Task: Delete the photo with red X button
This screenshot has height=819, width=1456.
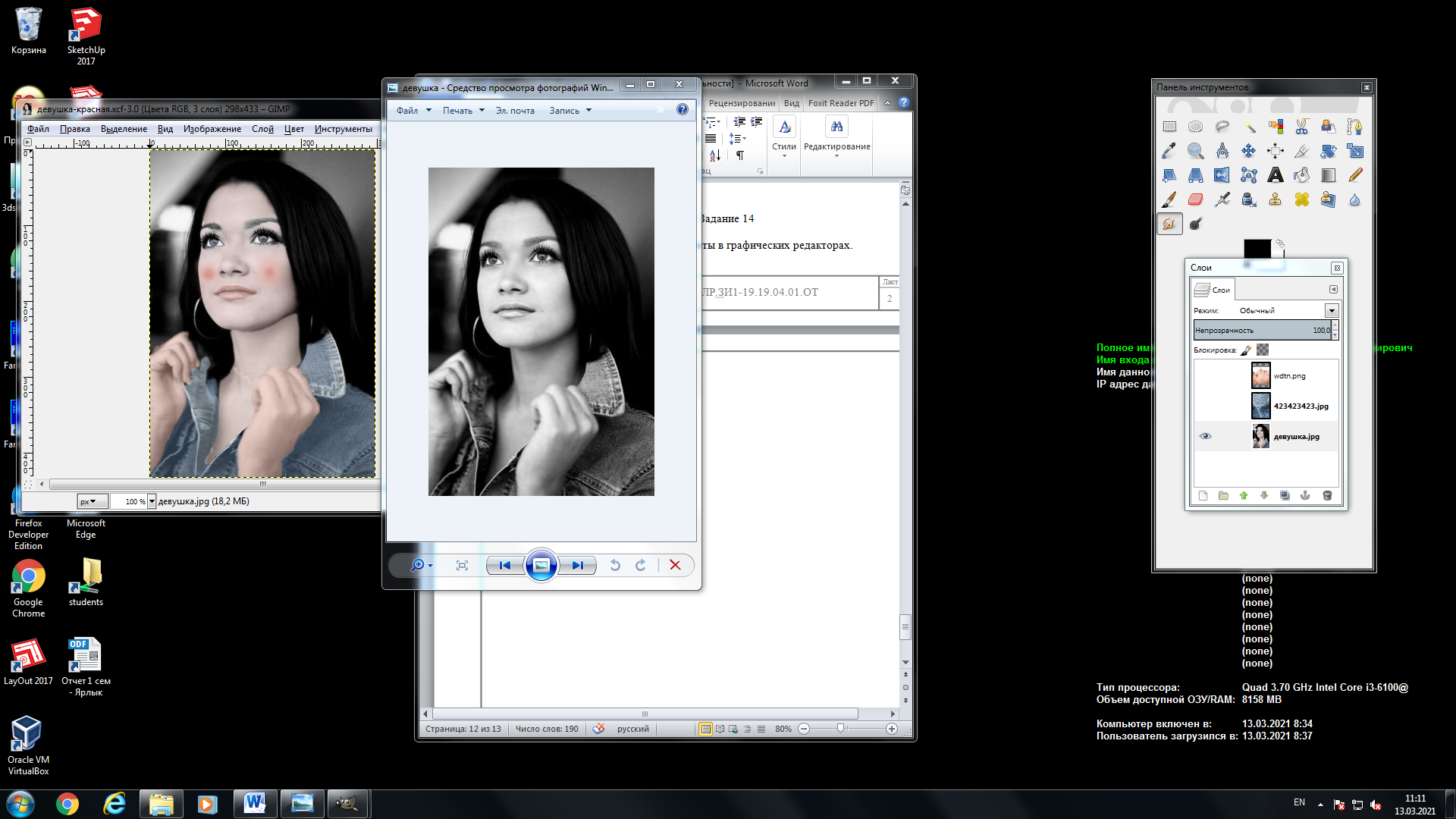Action: point(675,565)
